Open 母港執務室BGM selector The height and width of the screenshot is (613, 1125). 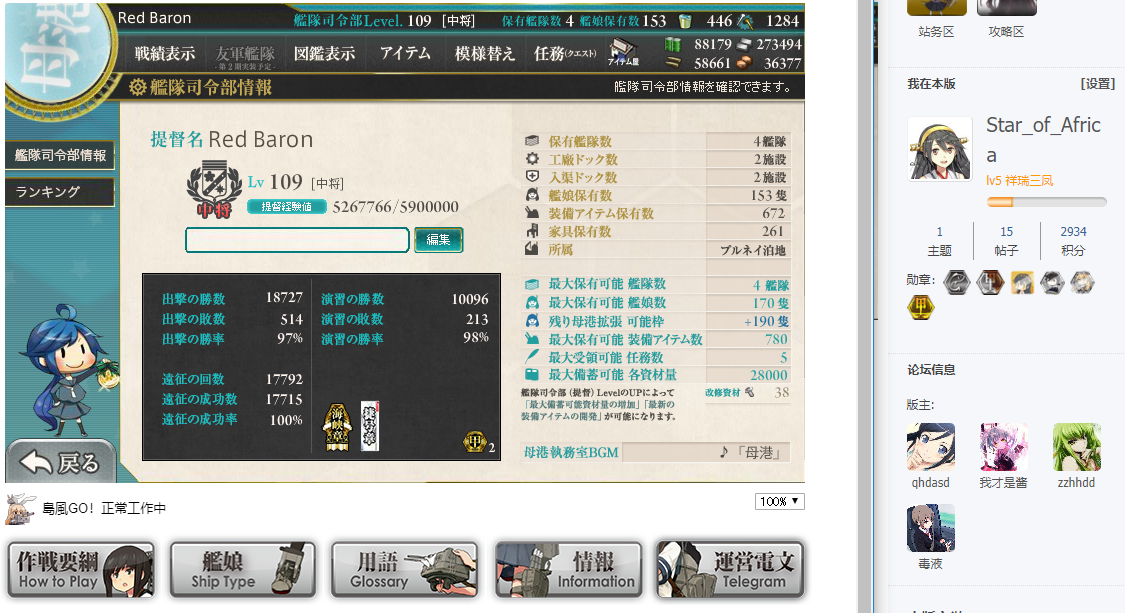(x=706, y=452)
